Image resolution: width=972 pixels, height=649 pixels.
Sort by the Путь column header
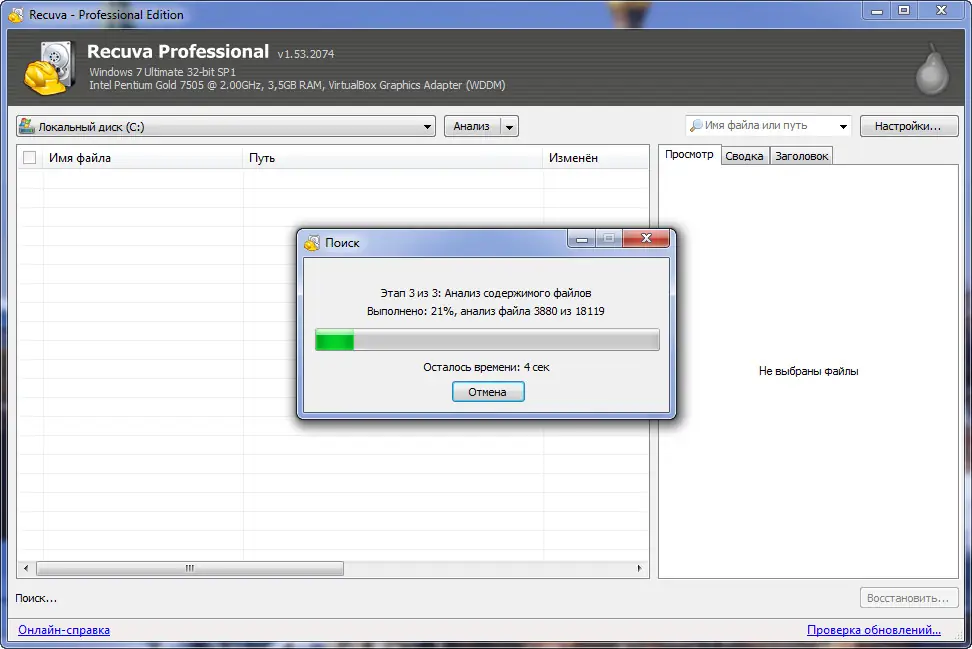click(x=393, y=158)
